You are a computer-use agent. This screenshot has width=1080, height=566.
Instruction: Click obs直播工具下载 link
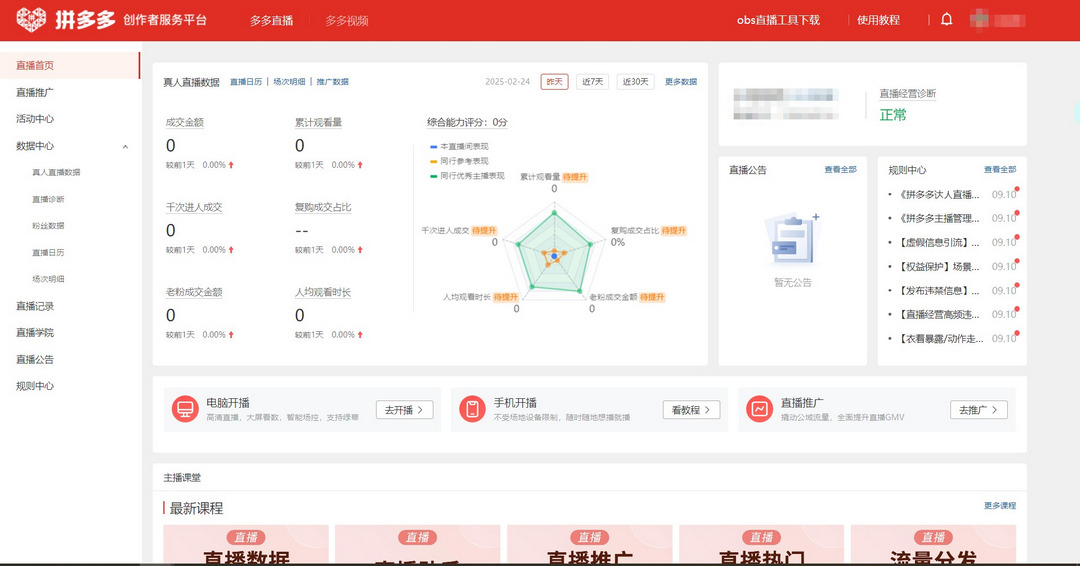(x=778, y=20)
